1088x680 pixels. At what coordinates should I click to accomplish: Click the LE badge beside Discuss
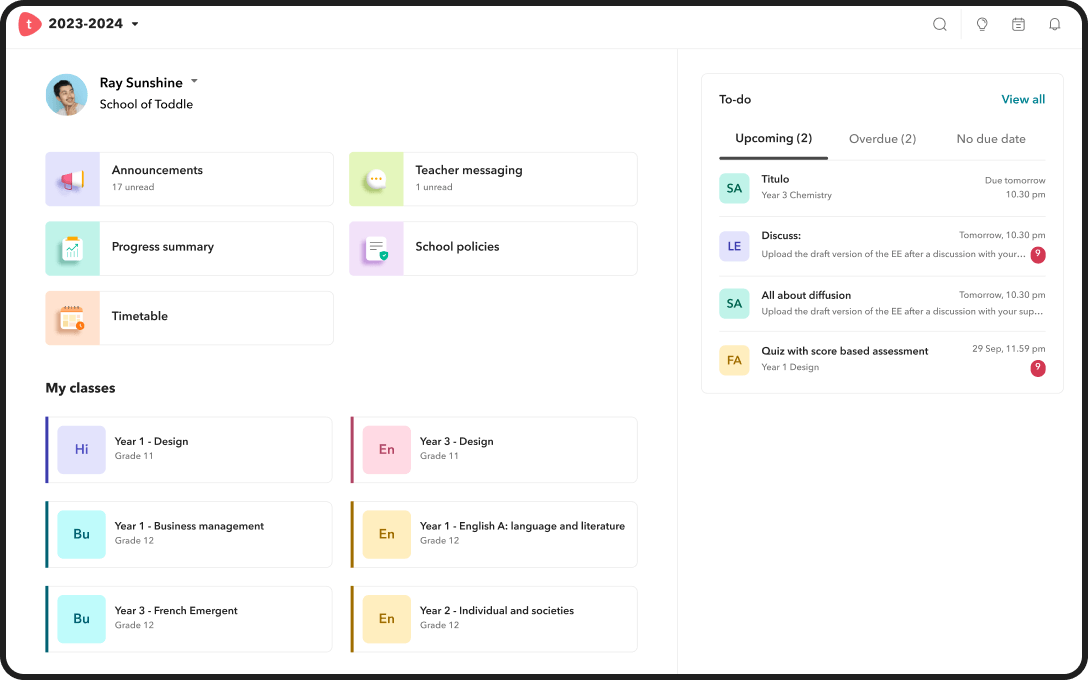click(734, 246)
